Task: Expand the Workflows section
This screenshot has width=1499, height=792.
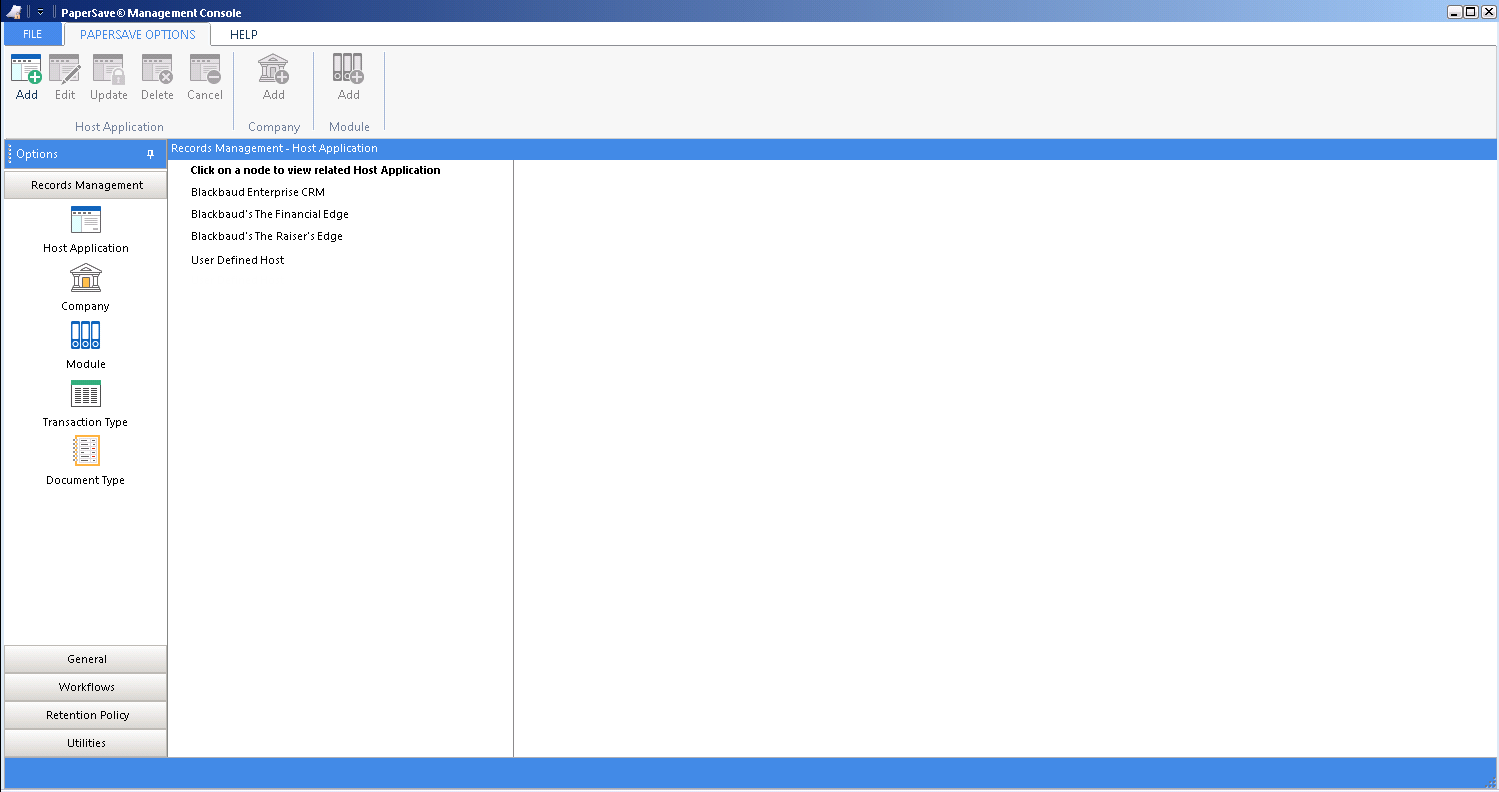Action: [86, 687]
